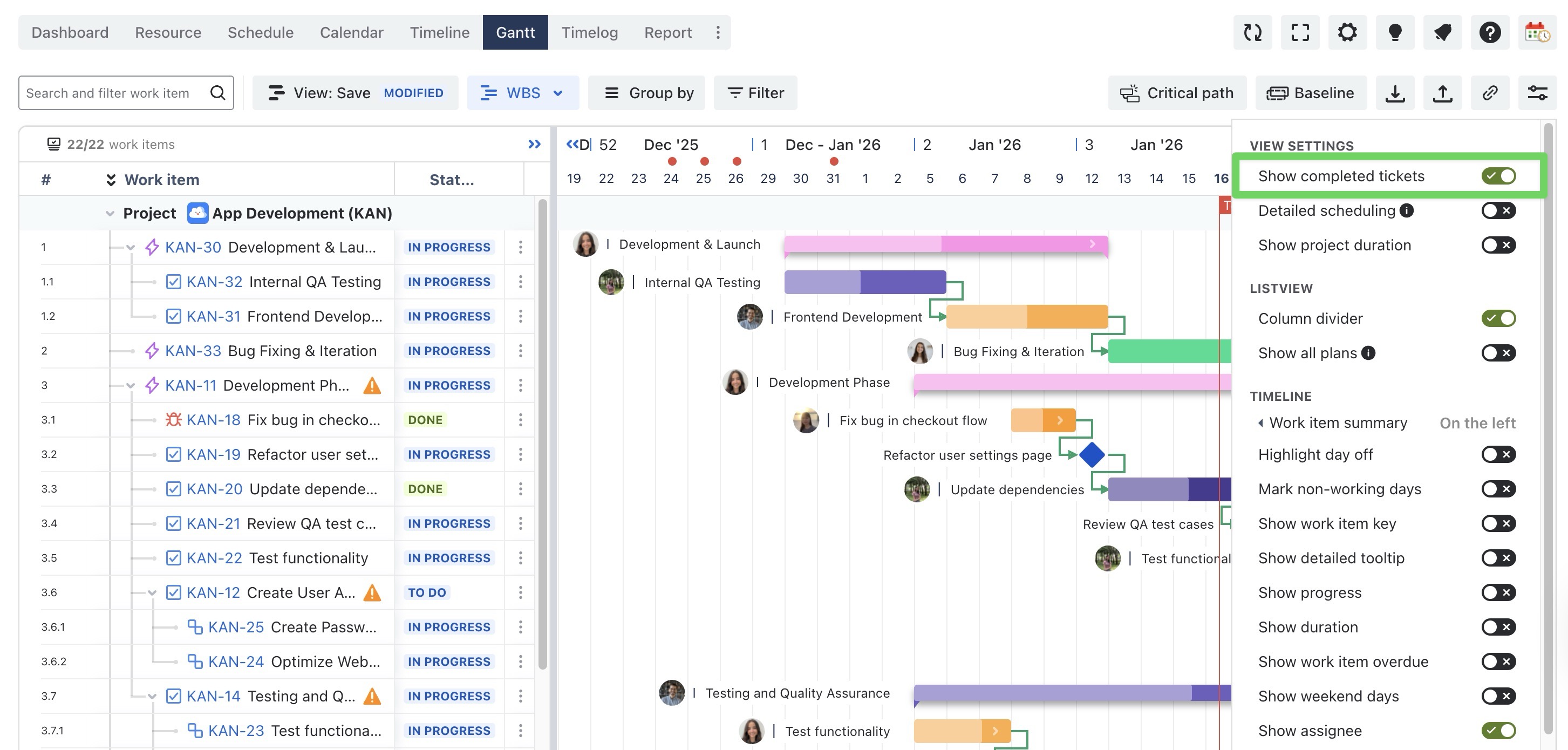Turn on Show weekend days
This screenshot has height=750, width=1568.
1498,696
